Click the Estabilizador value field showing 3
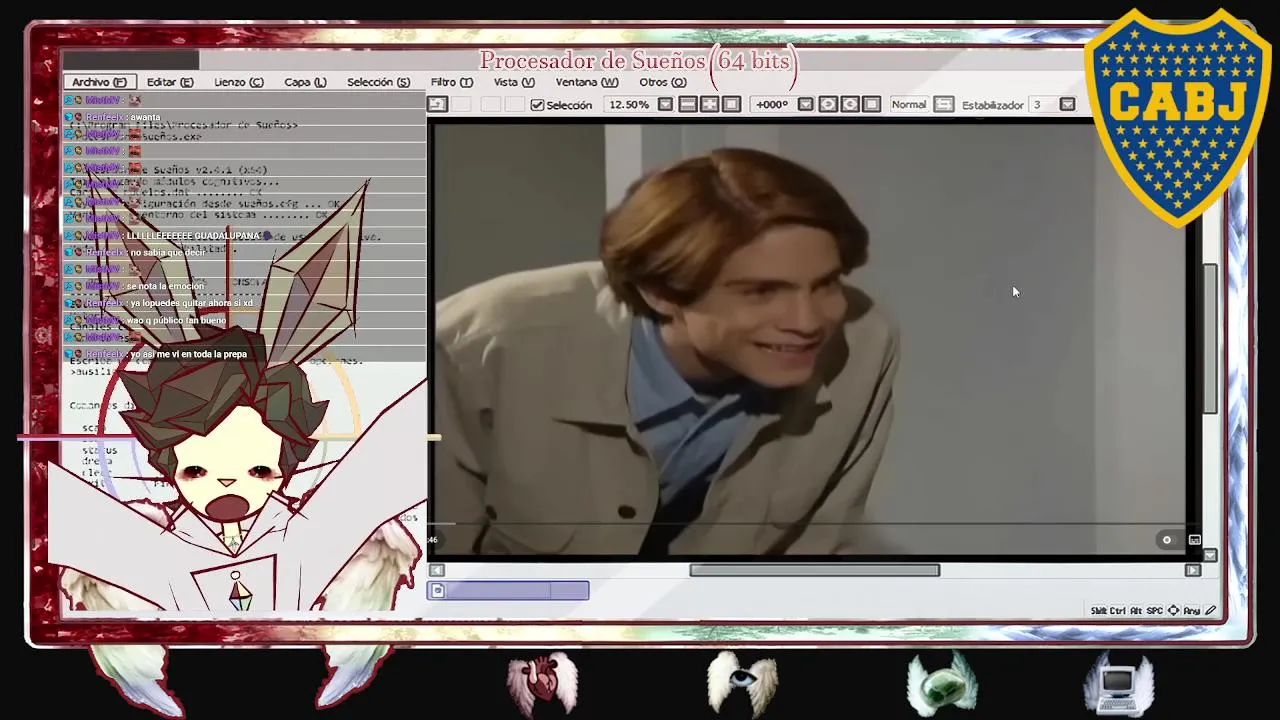The height and width of the screenshot is (720, 1280). pyautogui.click(x=1043, y=105)
